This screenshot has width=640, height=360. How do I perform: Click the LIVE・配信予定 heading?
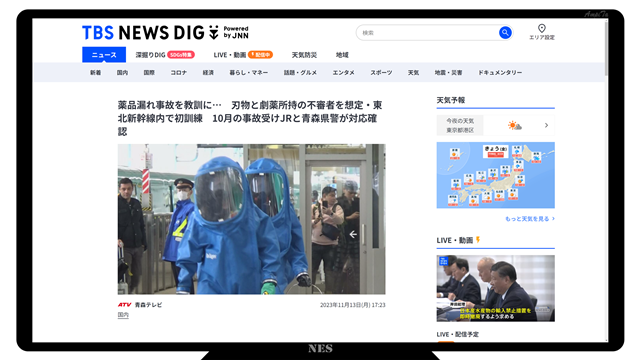point(458,334)
